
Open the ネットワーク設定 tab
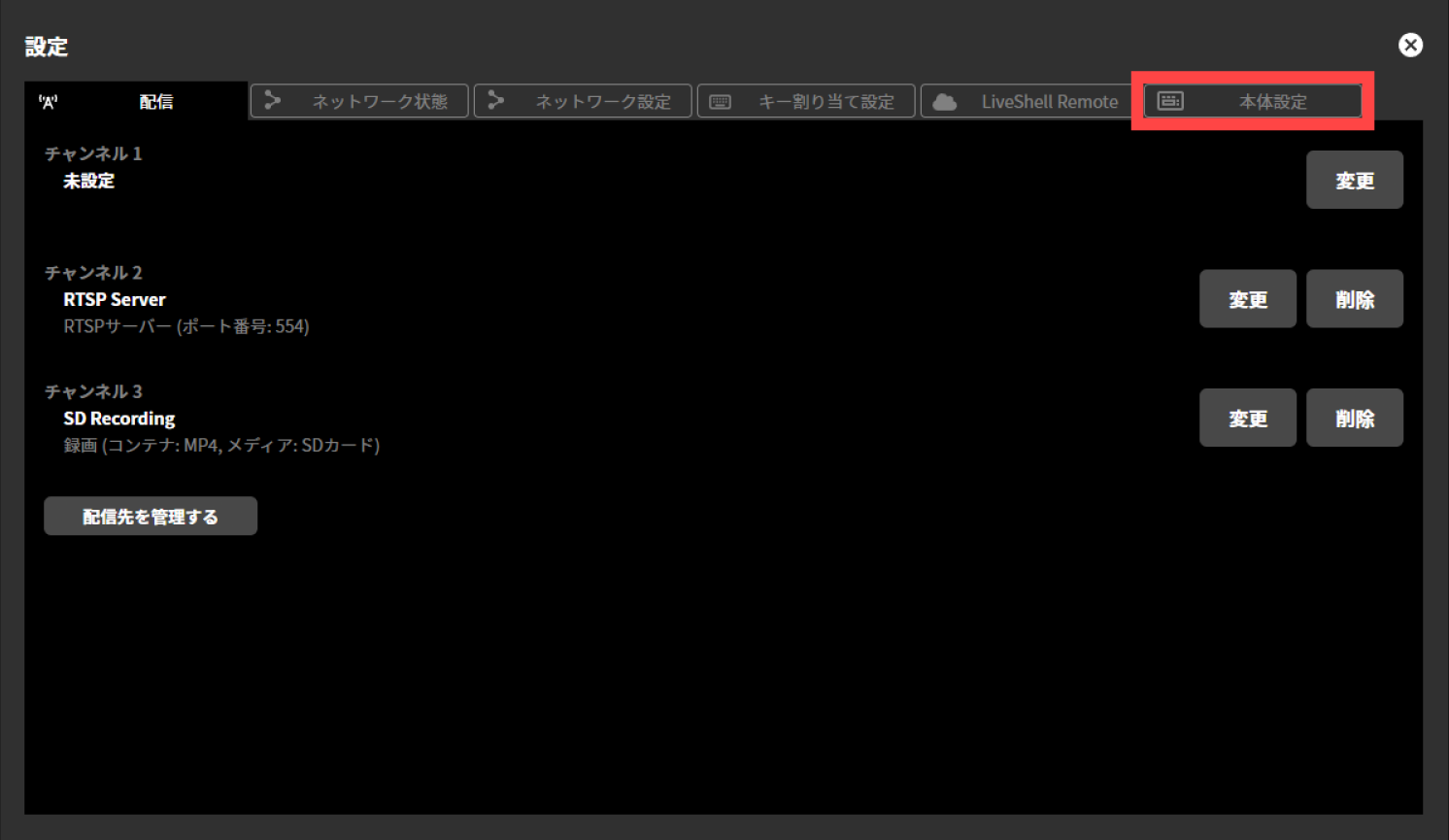583,100
